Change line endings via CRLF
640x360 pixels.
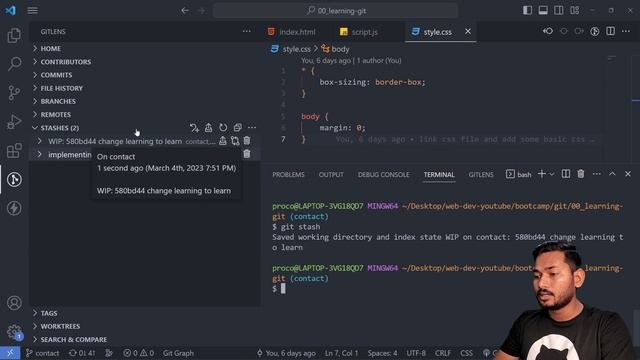[443, 353]
